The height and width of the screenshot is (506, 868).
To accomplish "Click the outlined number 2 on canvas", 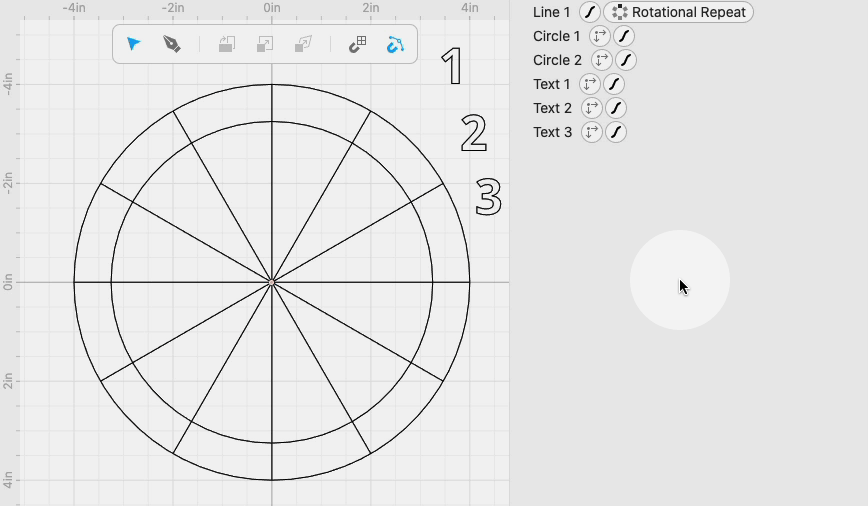I will [474, 133].
